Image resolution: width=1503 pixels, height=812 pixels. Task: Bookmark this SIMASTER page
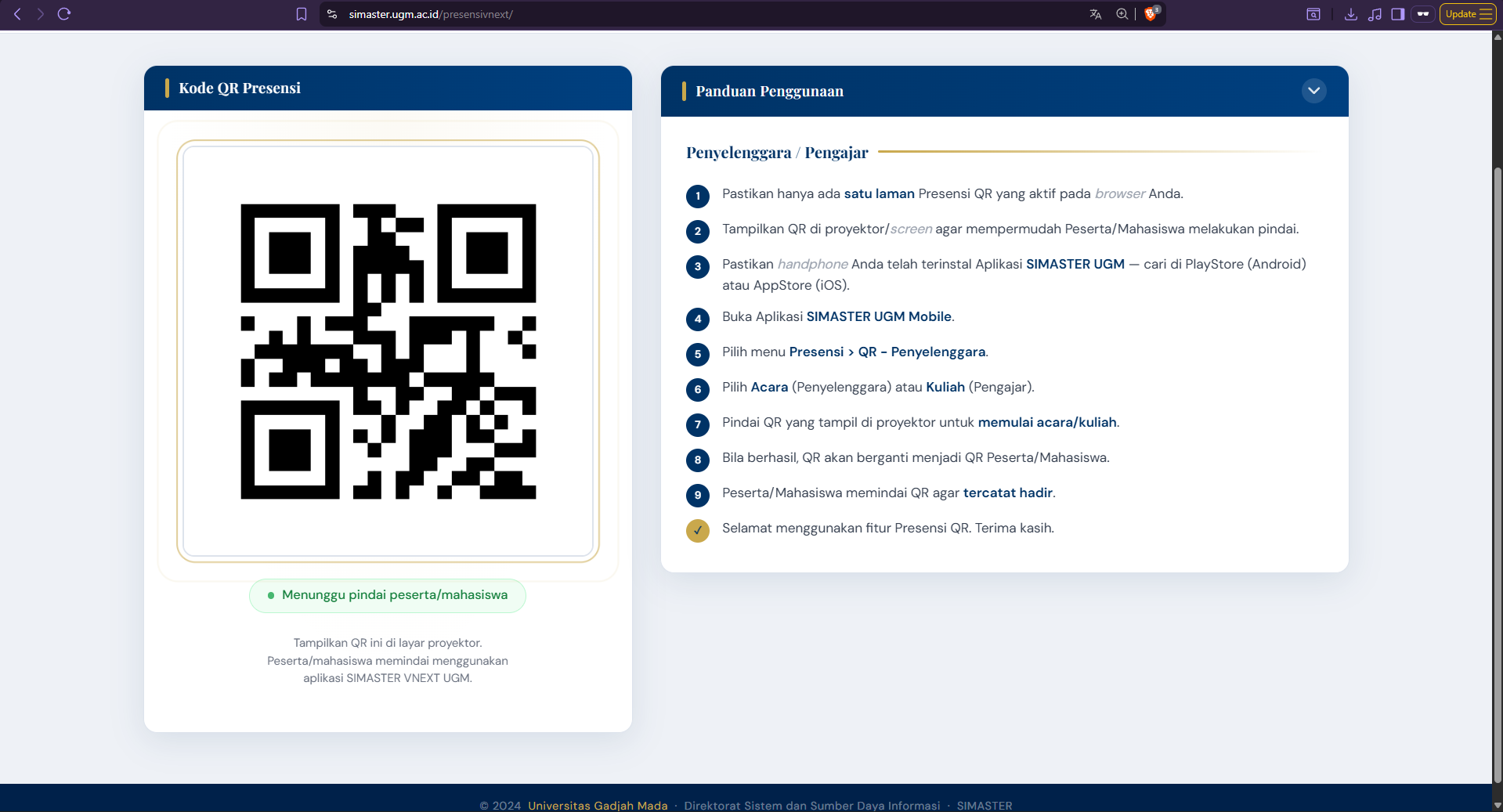302,14
